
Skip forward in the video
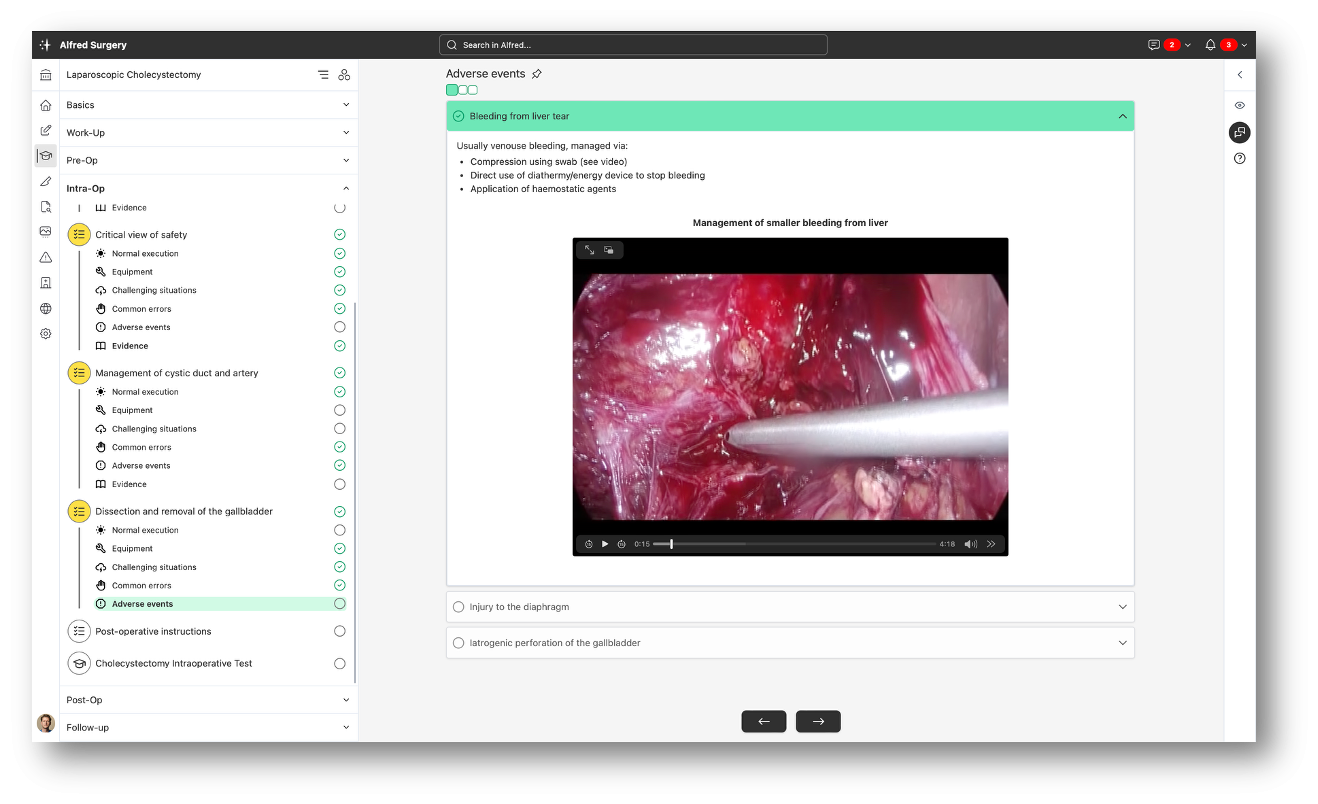(621, 544)
